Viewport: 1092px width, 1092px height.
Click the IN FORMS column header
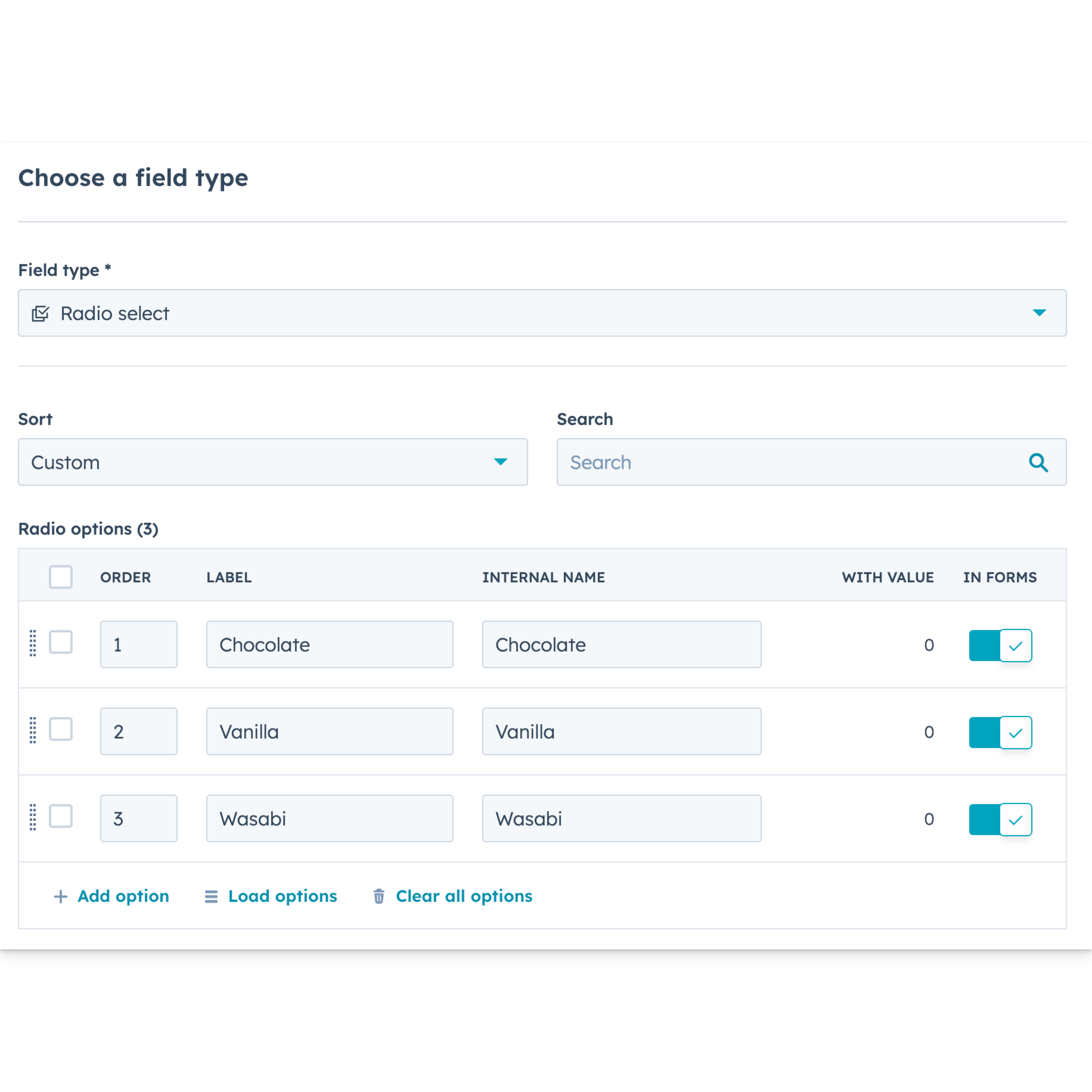tap(1000, 577)
